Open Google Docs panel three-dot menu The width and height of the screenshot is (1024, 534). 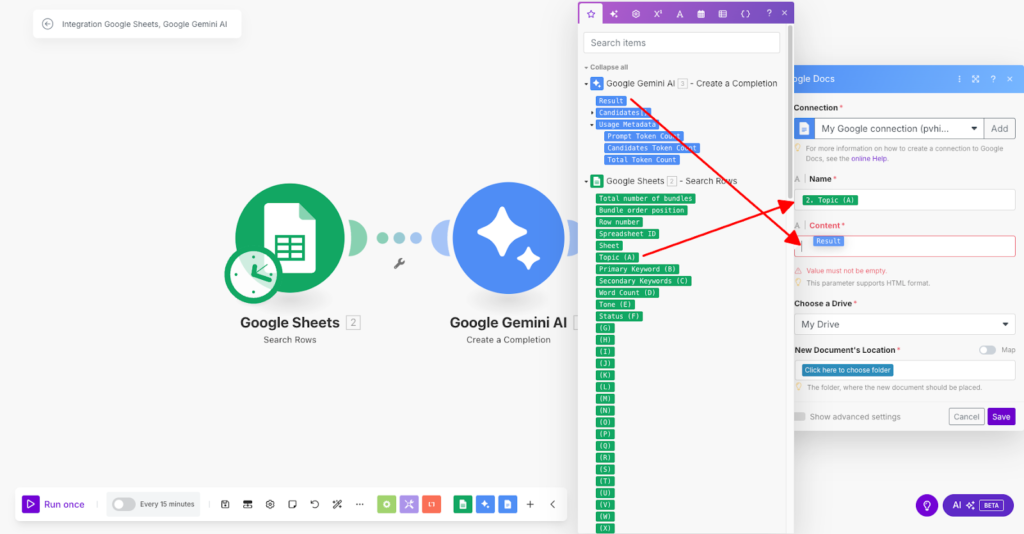pyautogui.click(x=959, y=79)
